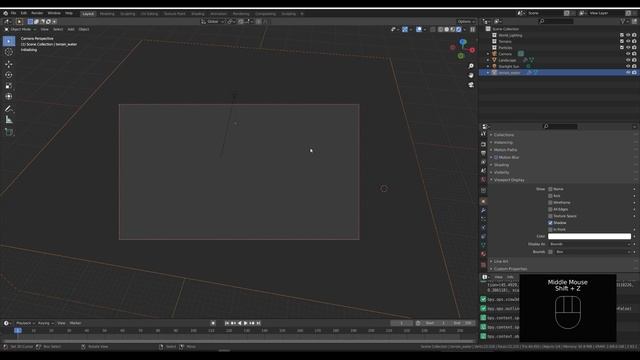640x360 pixels.
Task: Select the Transform tool in the toolbar
Action: pyautogui.click(x=9, y=96)
